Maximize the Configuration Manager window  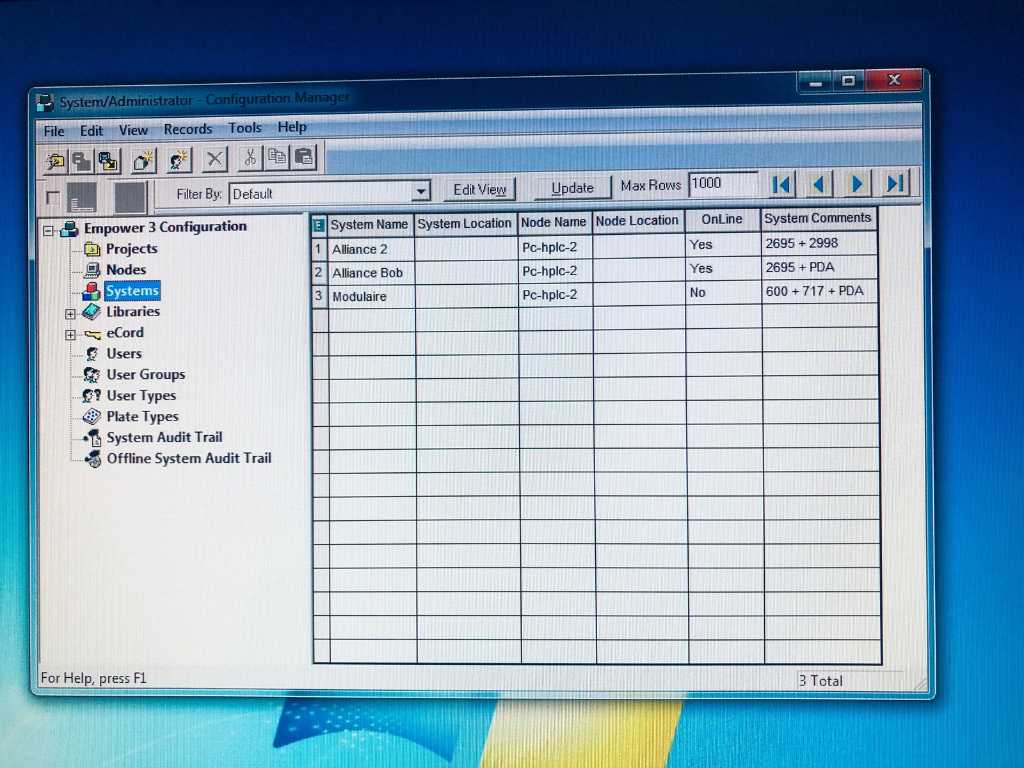coord(848,80)
